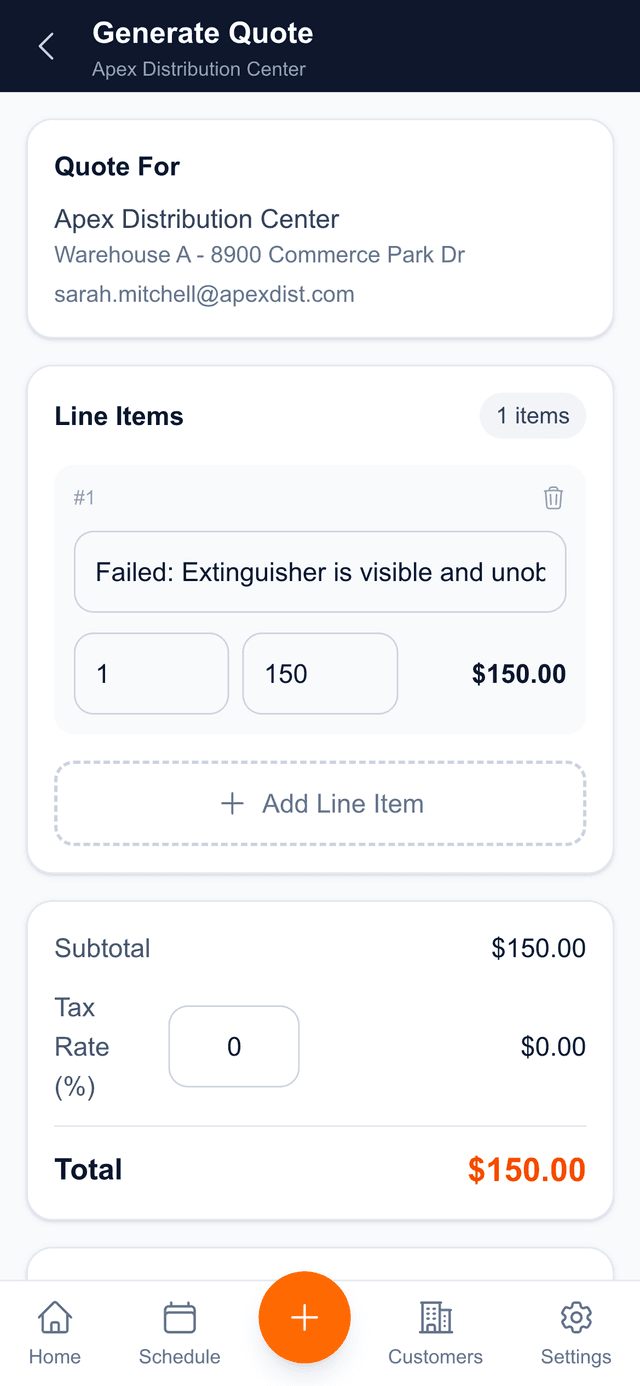640x1386 pixels.
Task: Tap the sarah.mitchell@apexdist.com email
Action: [204, 295]
